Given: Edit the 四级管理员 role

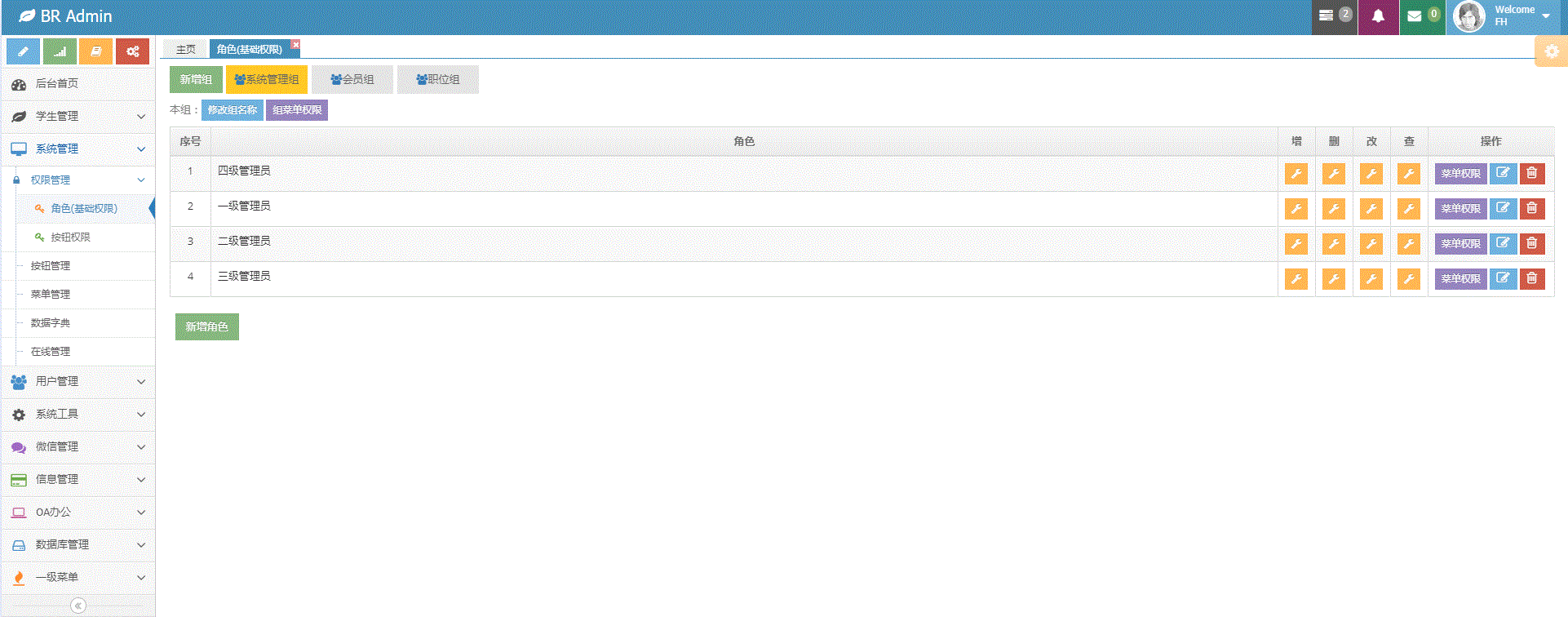Looking at the screenshot, I should point(1503,174).
